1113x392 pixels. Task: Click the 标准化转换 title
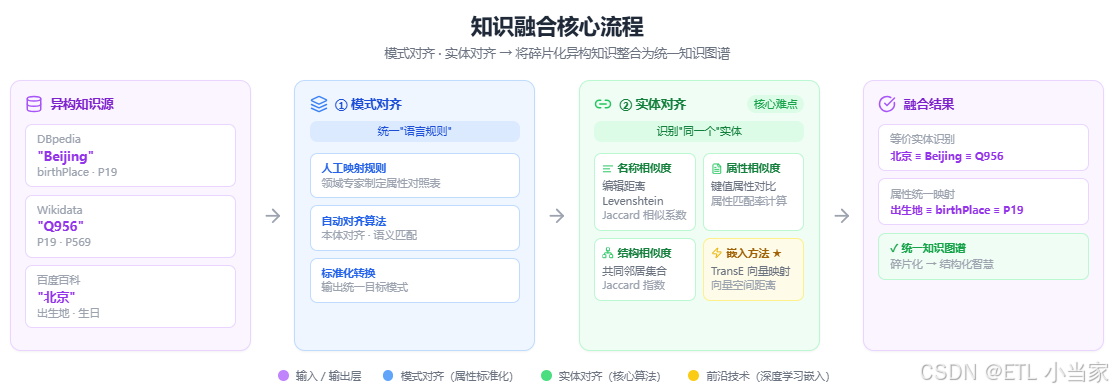pos(349,273)
